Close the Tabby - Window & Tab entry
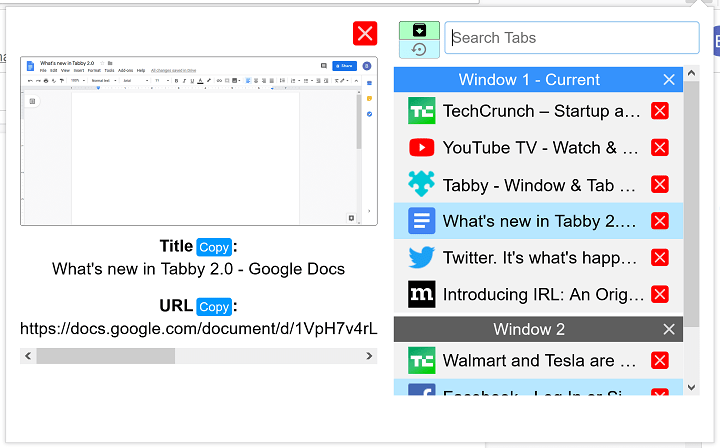 660,185
